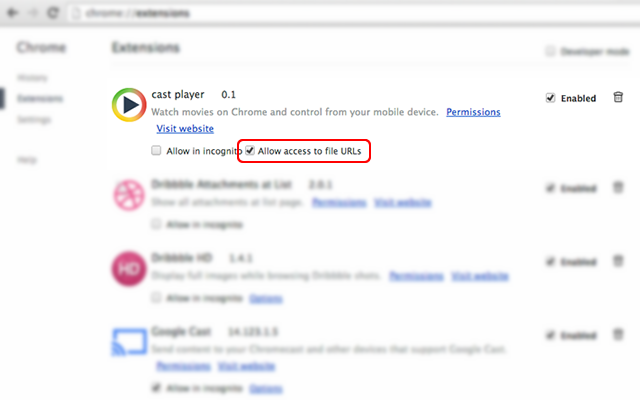Click the Google Cast blue screen icon
This screenshot has height=400, width=640.
pos(129,342)
